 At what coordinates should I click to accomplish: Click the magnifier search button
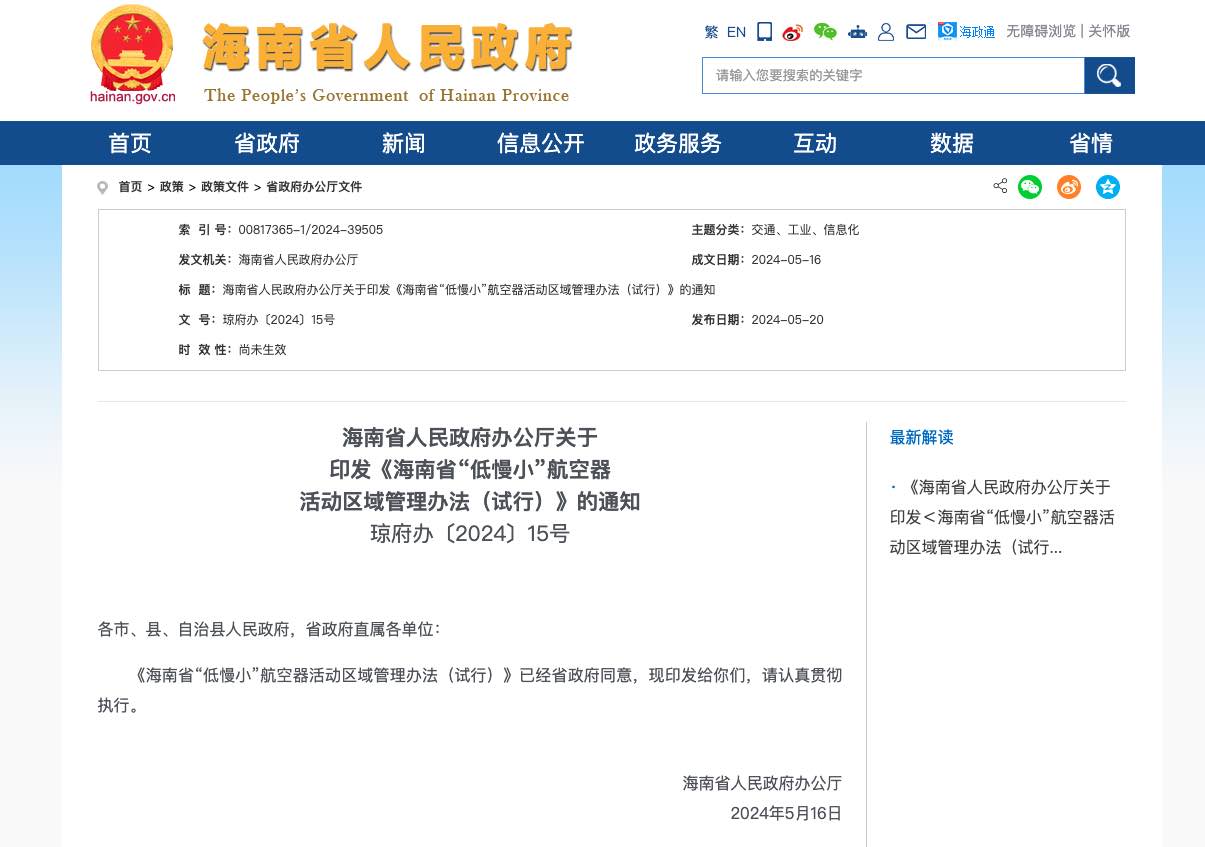pyautogui.click(x=1109, y=76)
